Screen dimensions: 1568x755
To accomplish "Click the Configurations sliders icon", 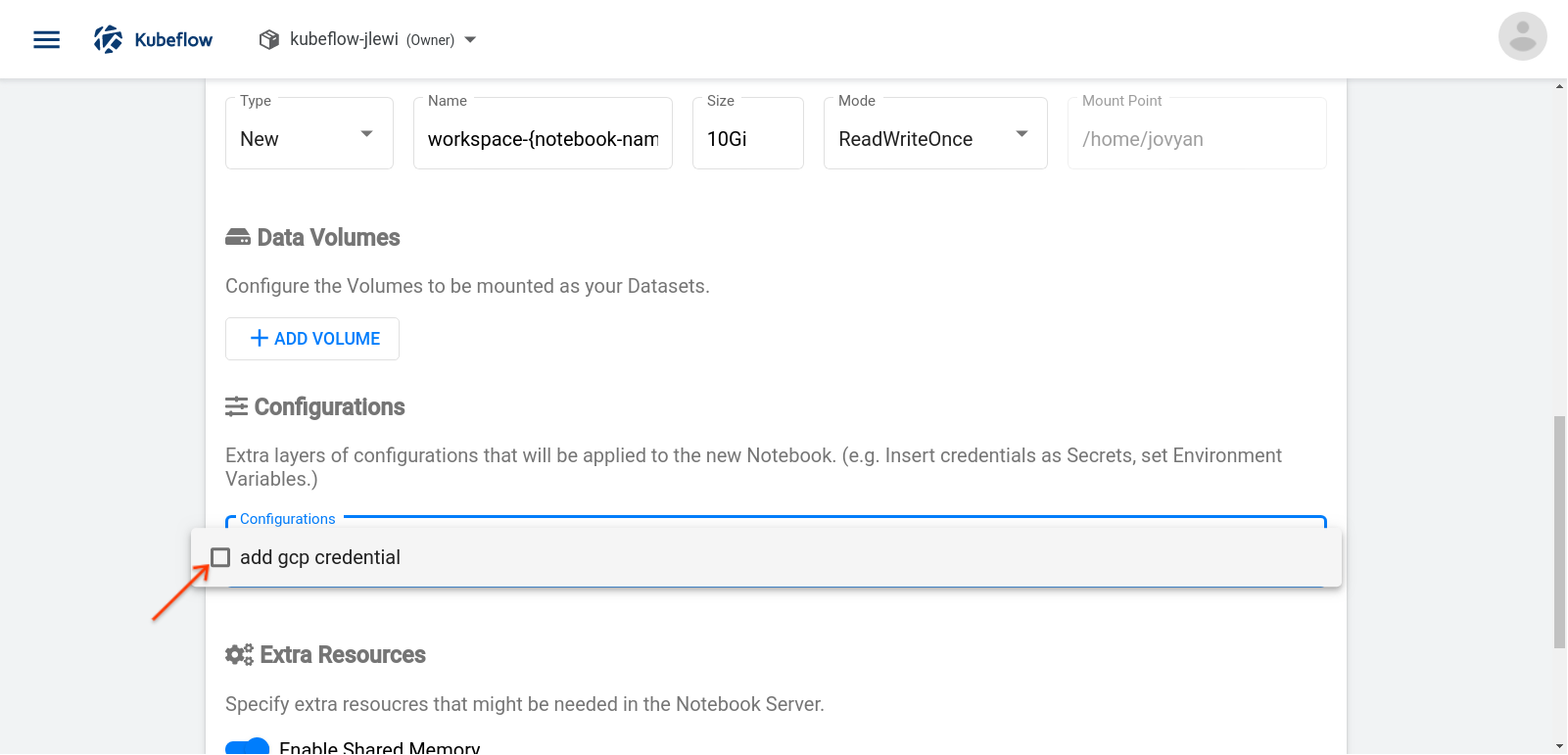I will pyautogui.click(x=236, y=406).
